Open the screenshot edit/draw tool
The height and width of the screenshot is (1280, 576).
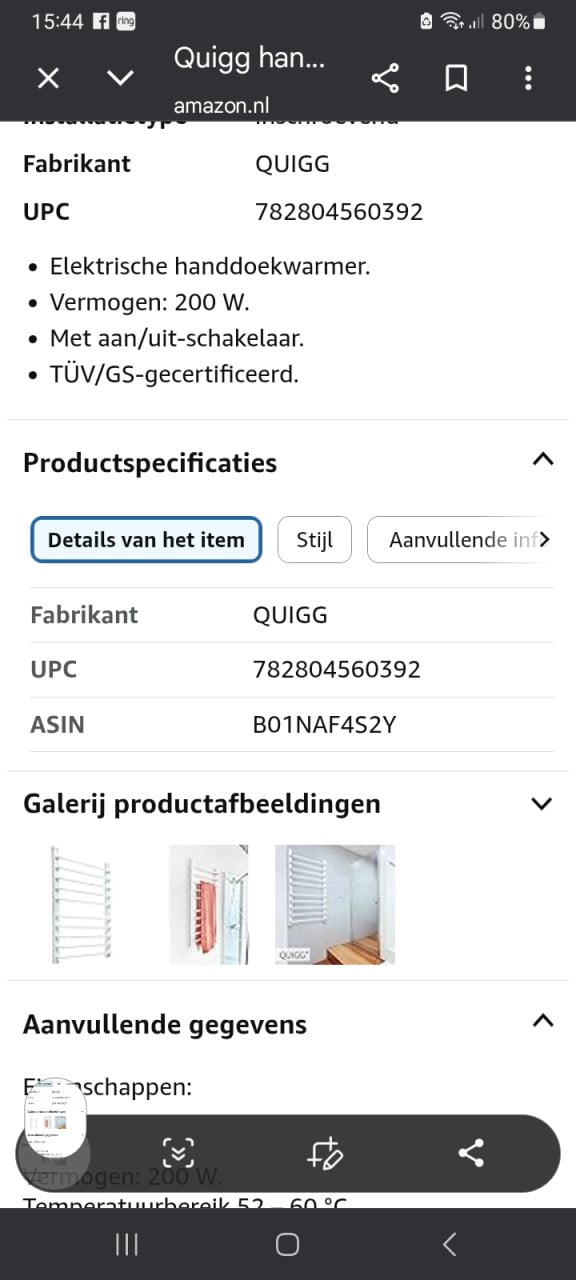326,1152
